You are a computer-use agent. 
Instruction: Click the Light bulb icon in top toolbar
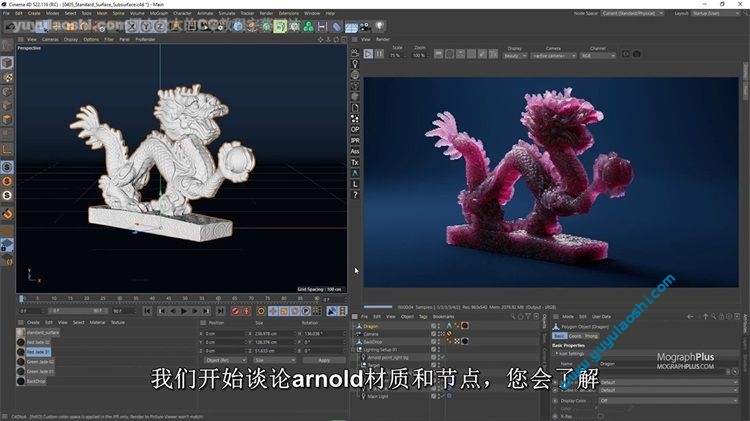coord(379,26)
